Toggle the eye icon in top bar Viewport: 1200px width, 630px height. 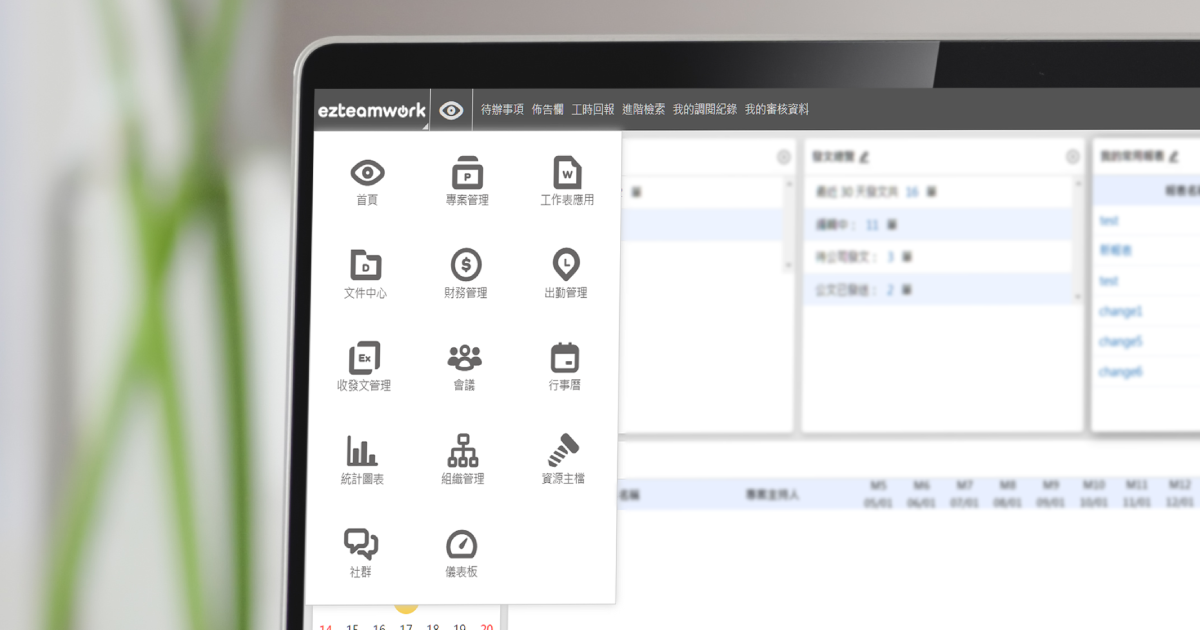pyautogui.click(x=451, y=110)
